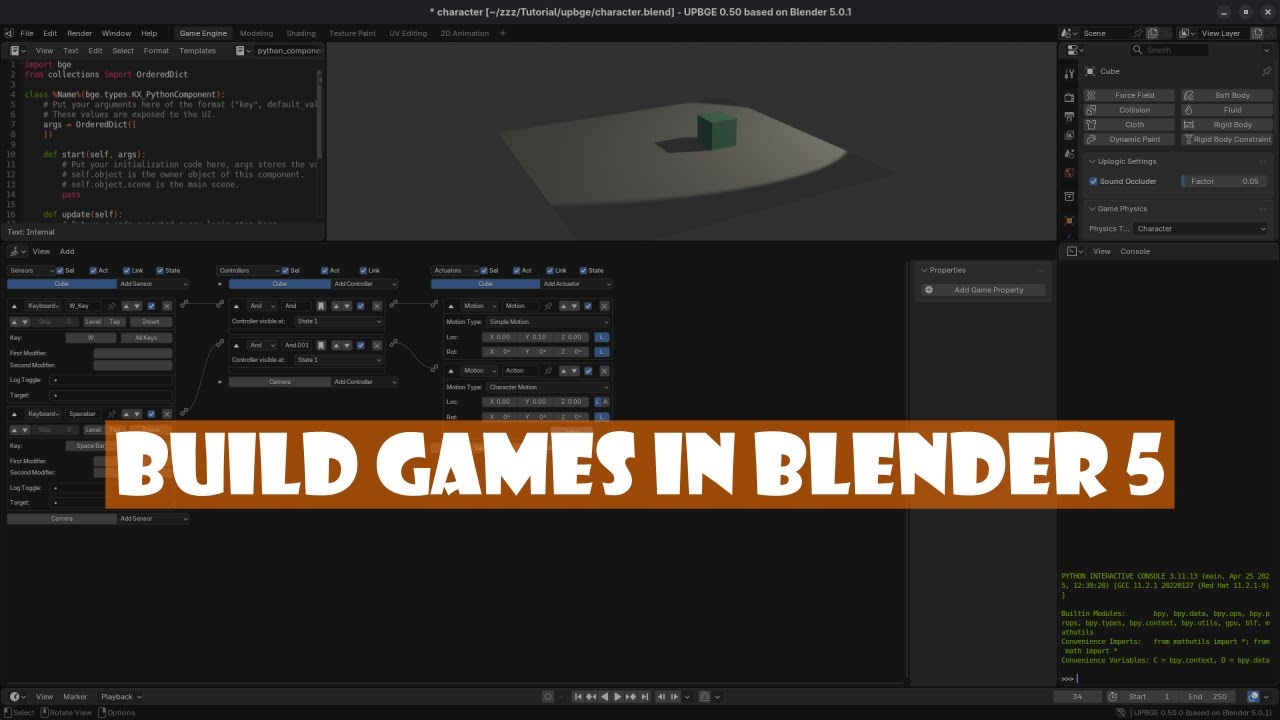Remove the Motion actuator named Motion

pyautogui.click(x=604, y=306)
